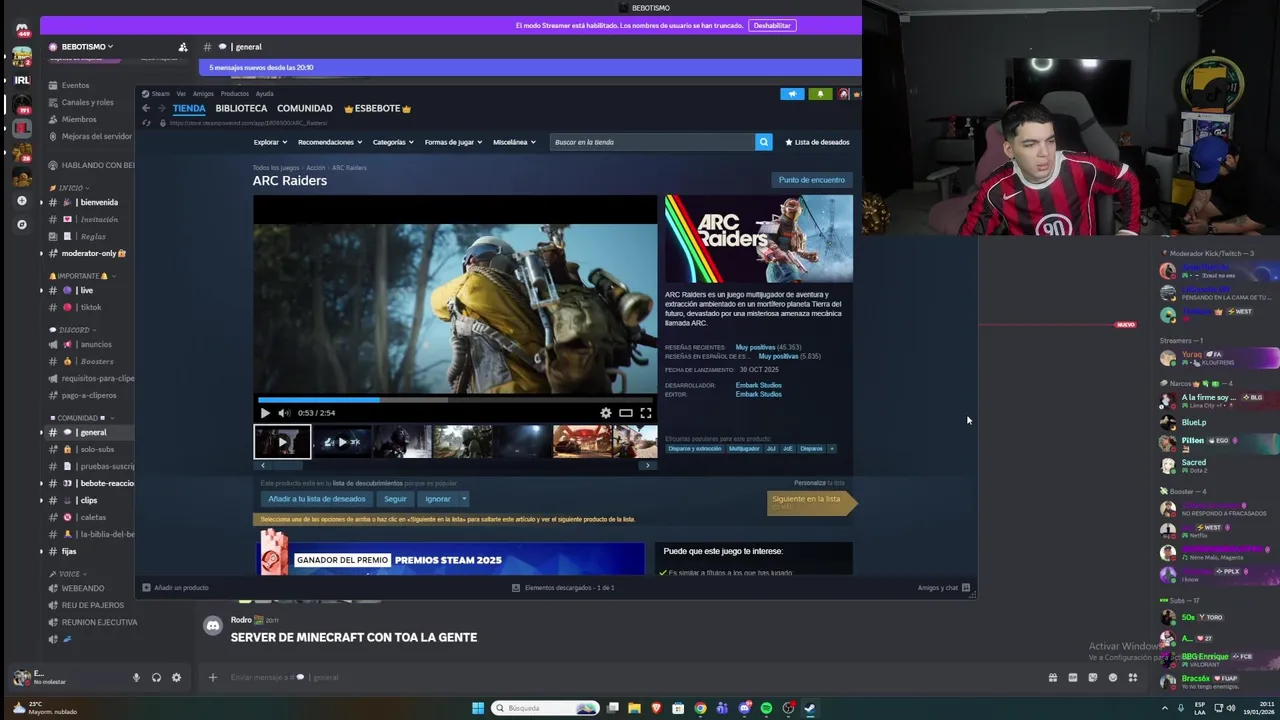Switch to the BIBLIOTECA tab
The image size is (1280, 720).
(x=241, y=108)
